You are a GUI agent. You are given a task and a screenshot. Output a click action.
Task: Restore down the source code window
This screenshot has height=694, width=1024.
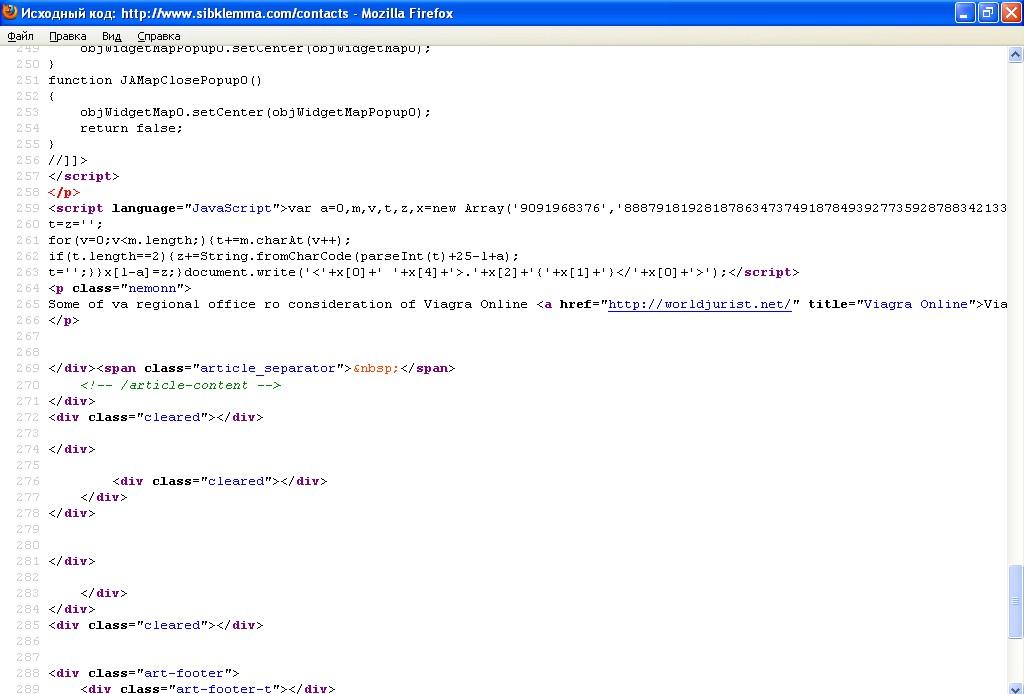pos(988,12)
